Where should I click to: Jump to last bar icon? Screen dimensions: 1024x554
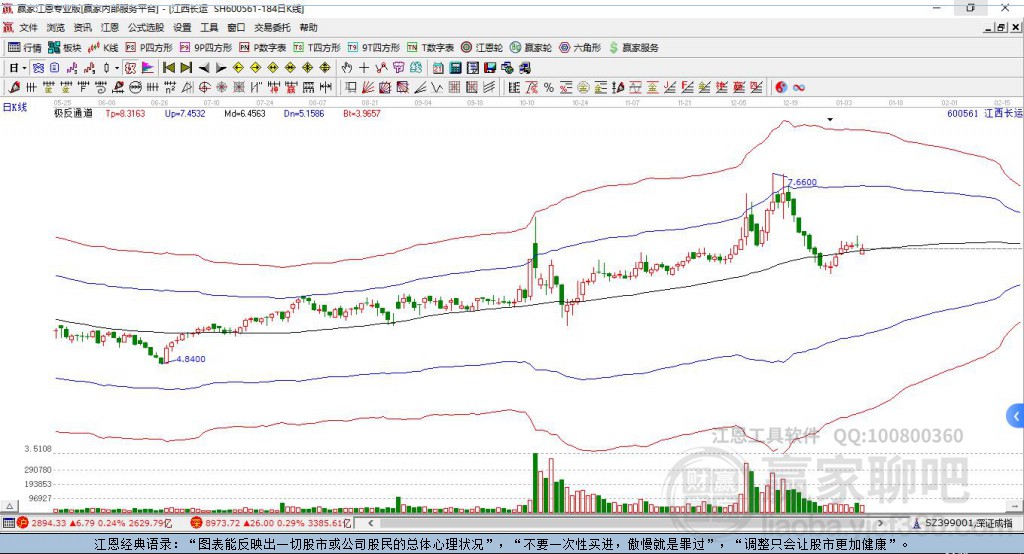point(186,68)
